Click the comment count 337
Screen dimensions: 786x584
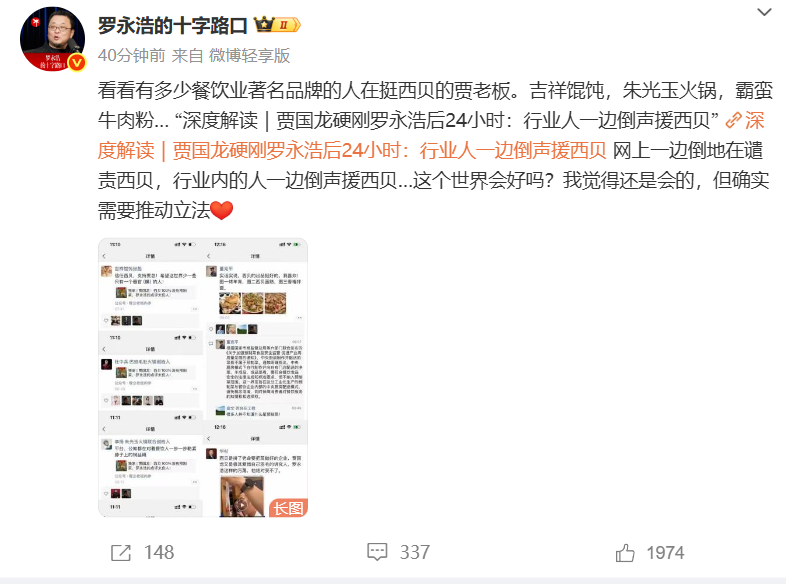click(415, 552)
